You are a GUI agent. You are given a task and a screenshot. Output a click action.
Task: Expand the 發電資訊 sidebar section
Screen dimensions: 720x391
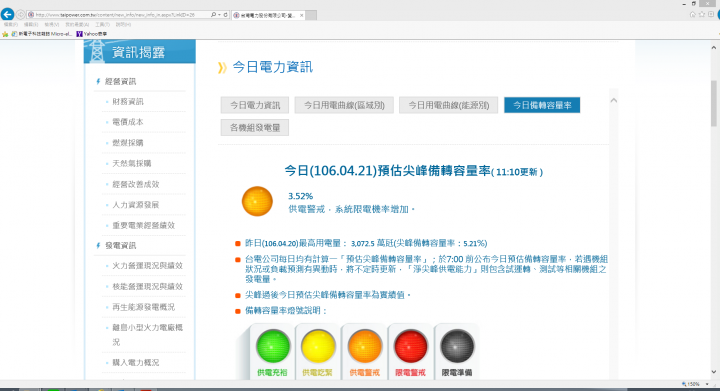(x=120, y=246)
